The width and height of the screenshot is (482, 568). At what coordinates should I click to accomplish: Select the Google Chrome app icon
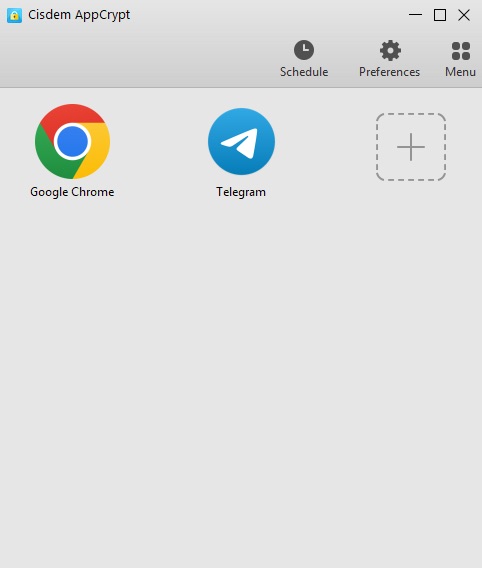[x=72, y=141]
